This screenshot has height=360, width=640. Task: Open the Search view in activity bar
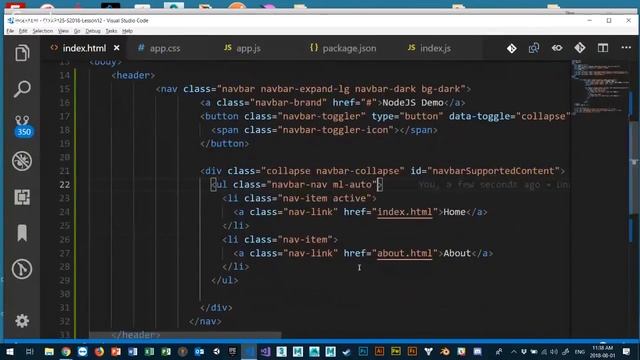pos(22,89)
